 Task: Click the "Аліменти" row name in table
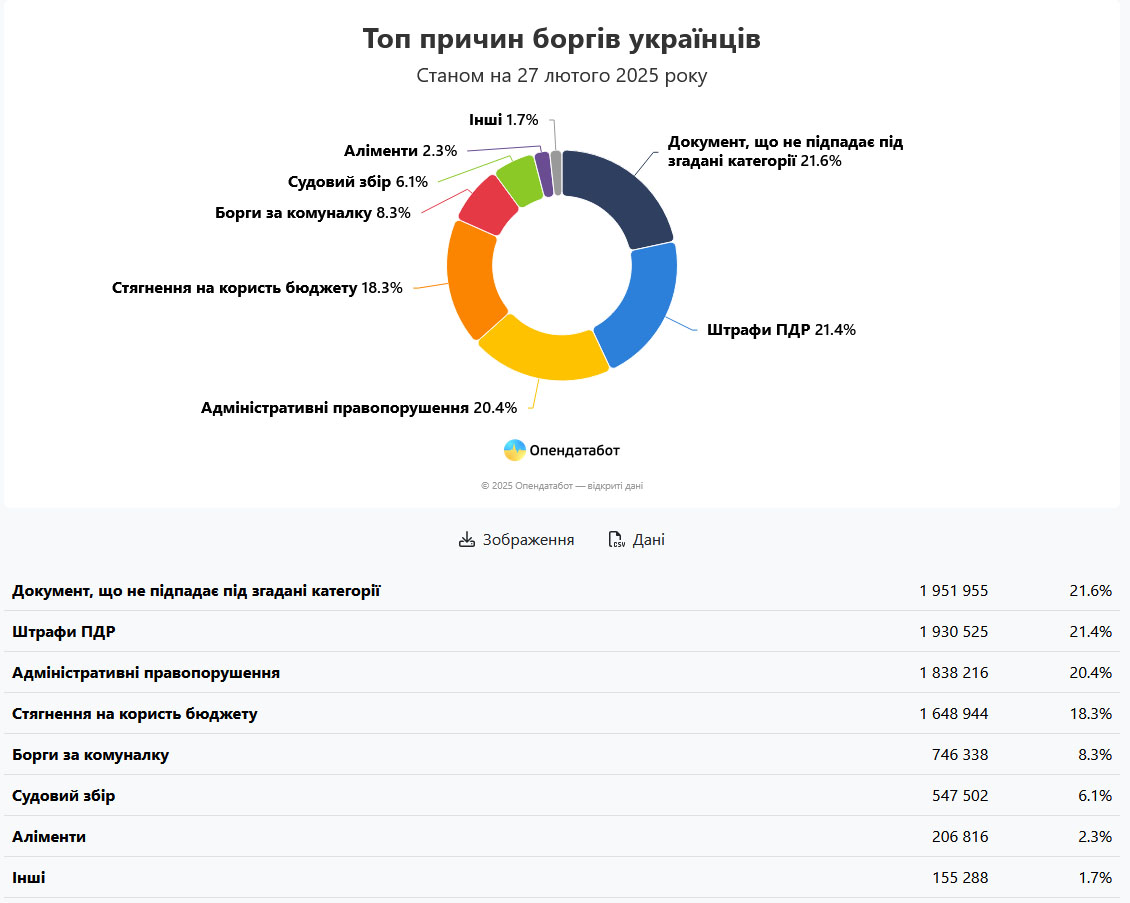pyautogui.click(x=49, y=837)
